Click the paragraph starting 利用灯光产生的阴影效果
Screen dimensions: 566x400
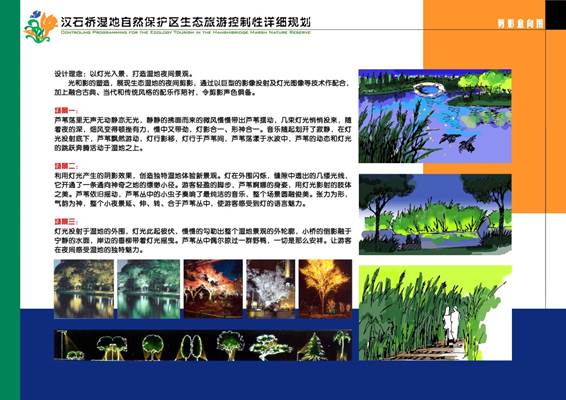(203, 190)
